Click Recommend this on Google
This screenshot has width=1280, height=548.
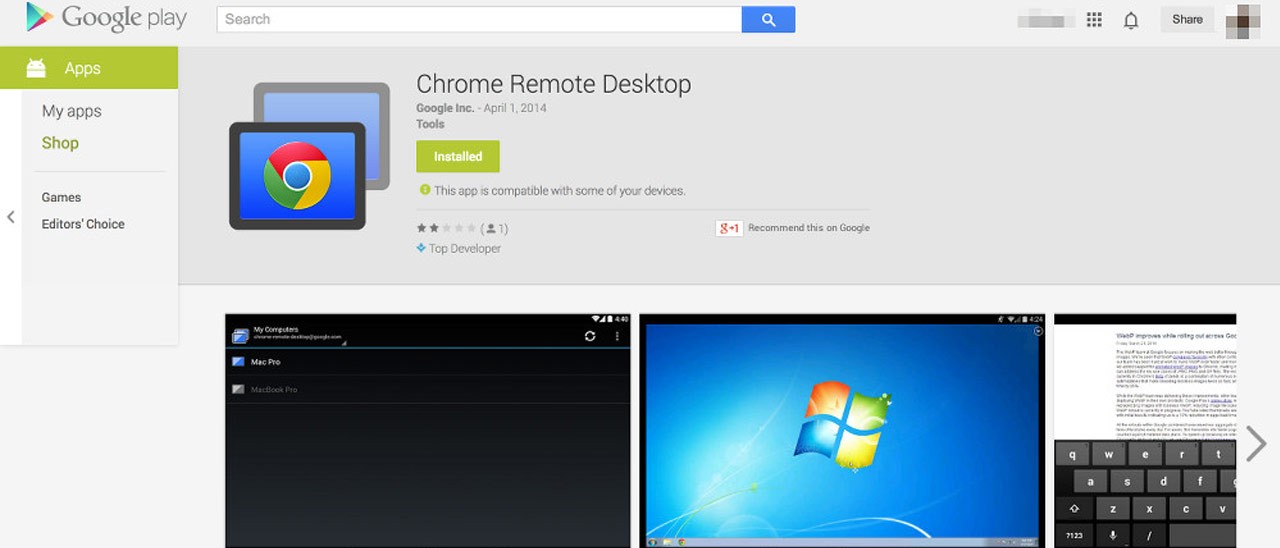[809, 228]
